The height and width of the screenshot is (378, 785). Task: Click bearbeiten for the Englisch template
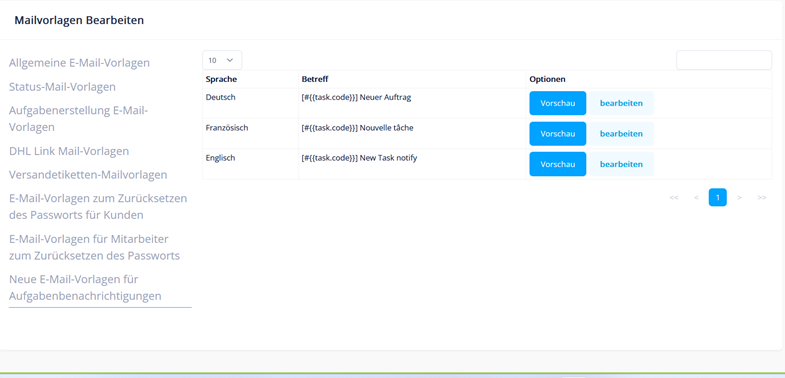click(621, 164)
